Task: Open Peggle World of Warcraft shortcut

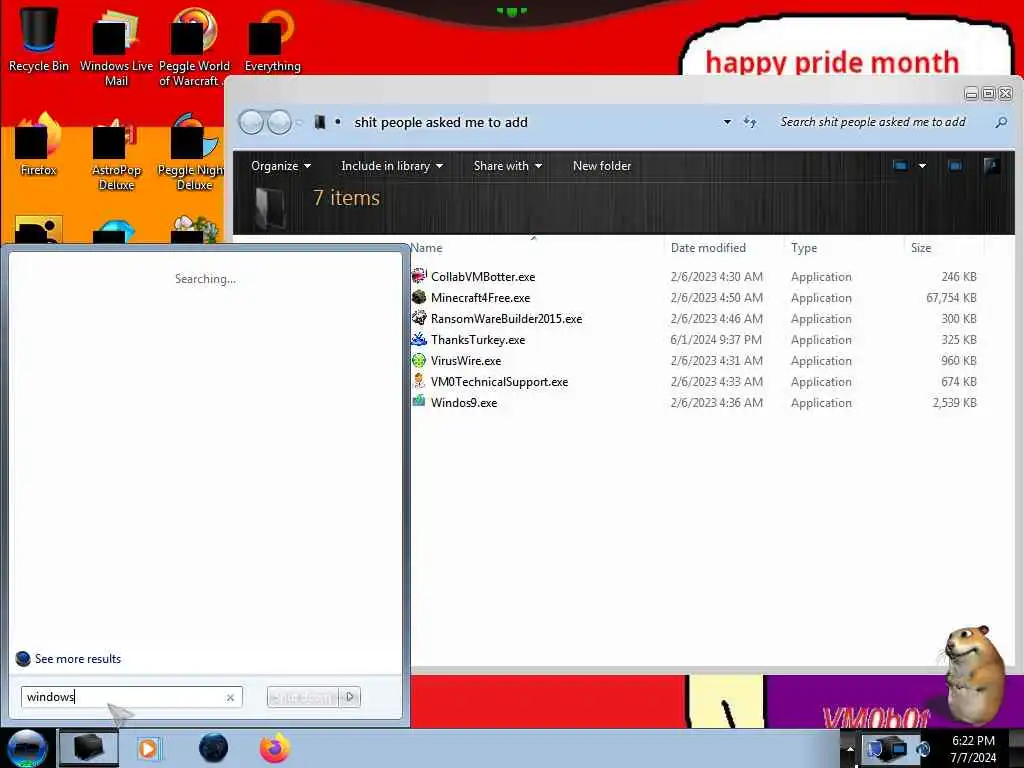Action: [x=193, y=49]
